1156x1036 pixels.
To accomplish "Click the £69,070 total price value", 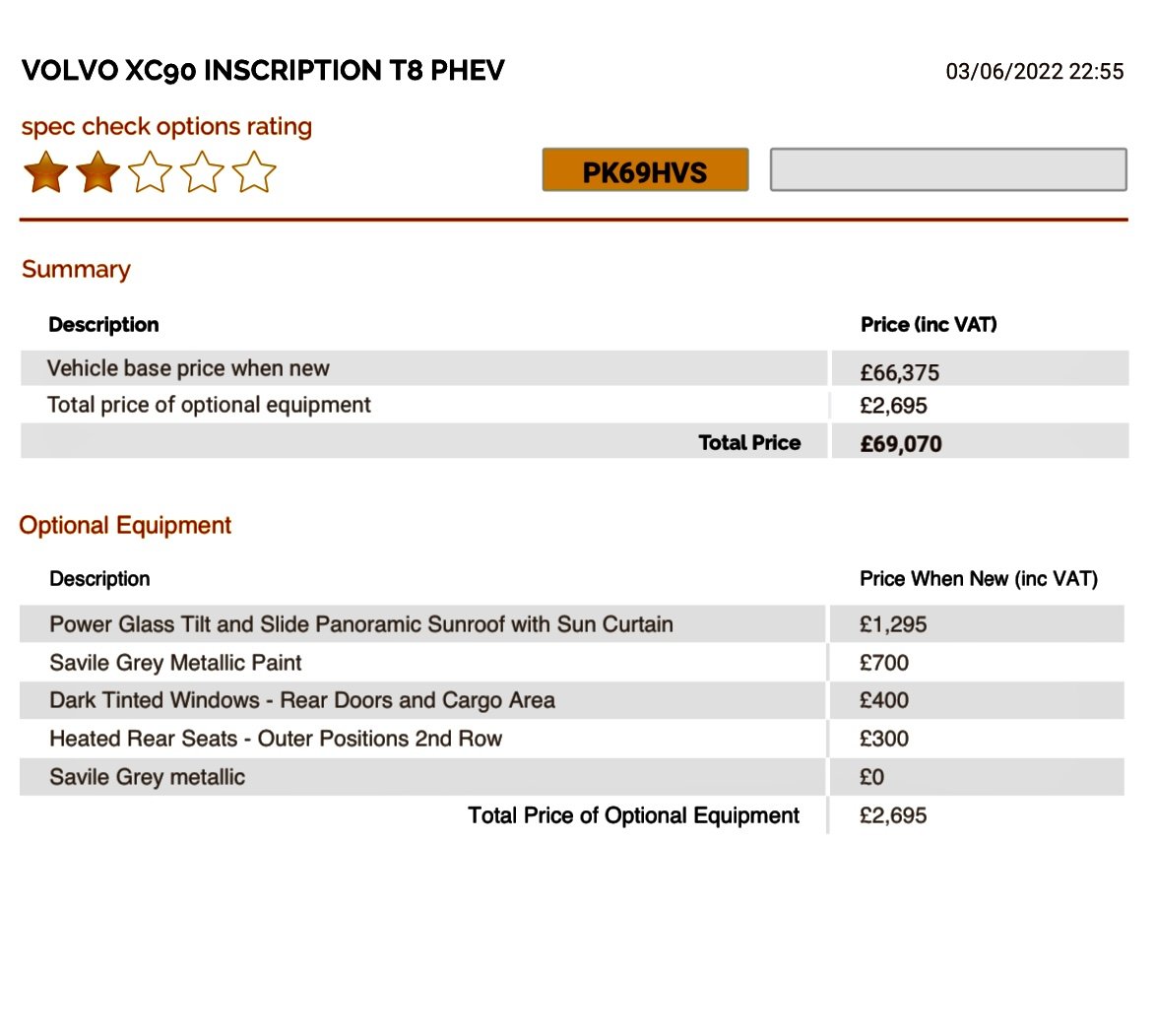I will 901,444.
